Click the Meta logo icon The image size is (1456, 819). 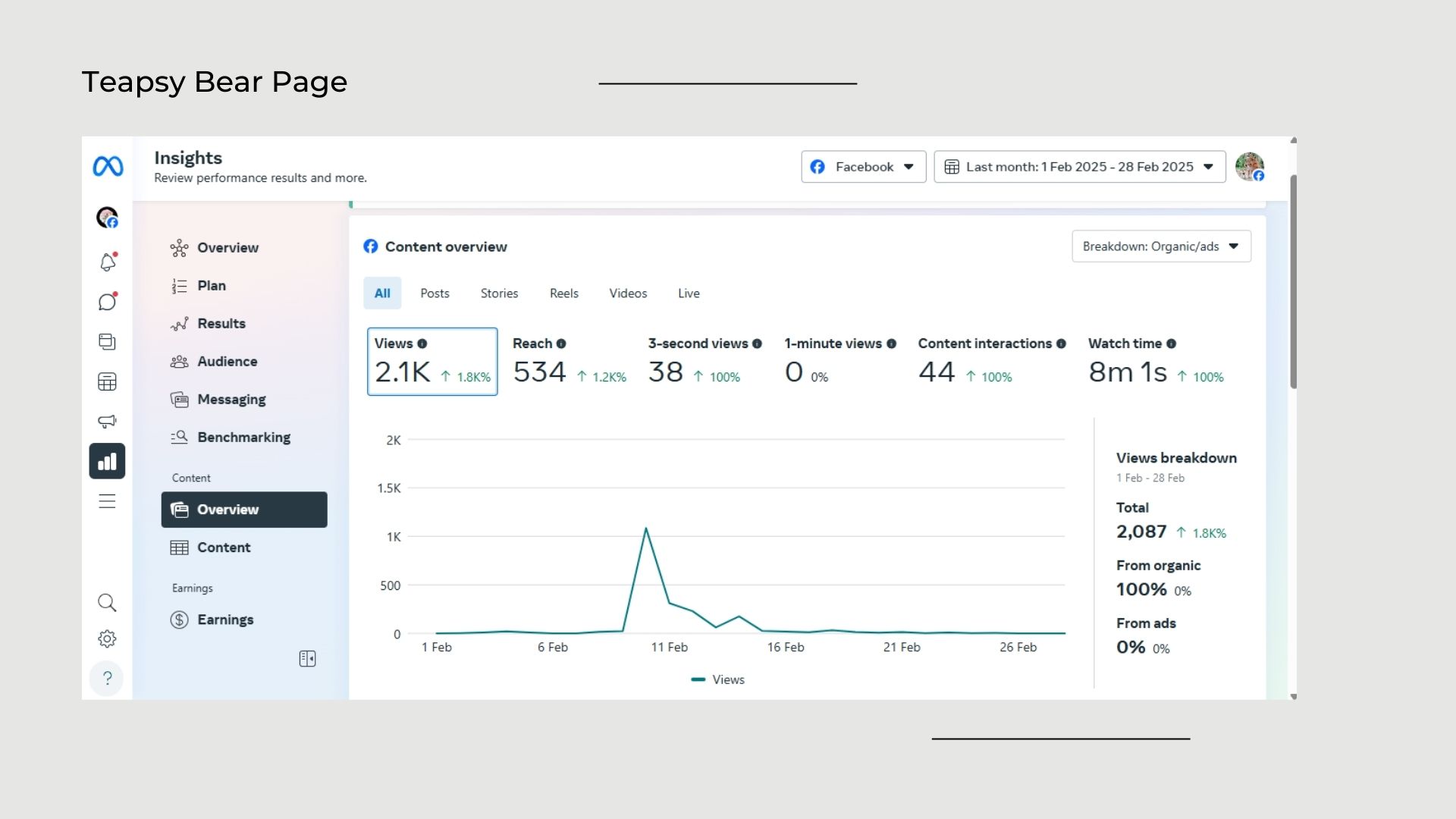(108, 166)
